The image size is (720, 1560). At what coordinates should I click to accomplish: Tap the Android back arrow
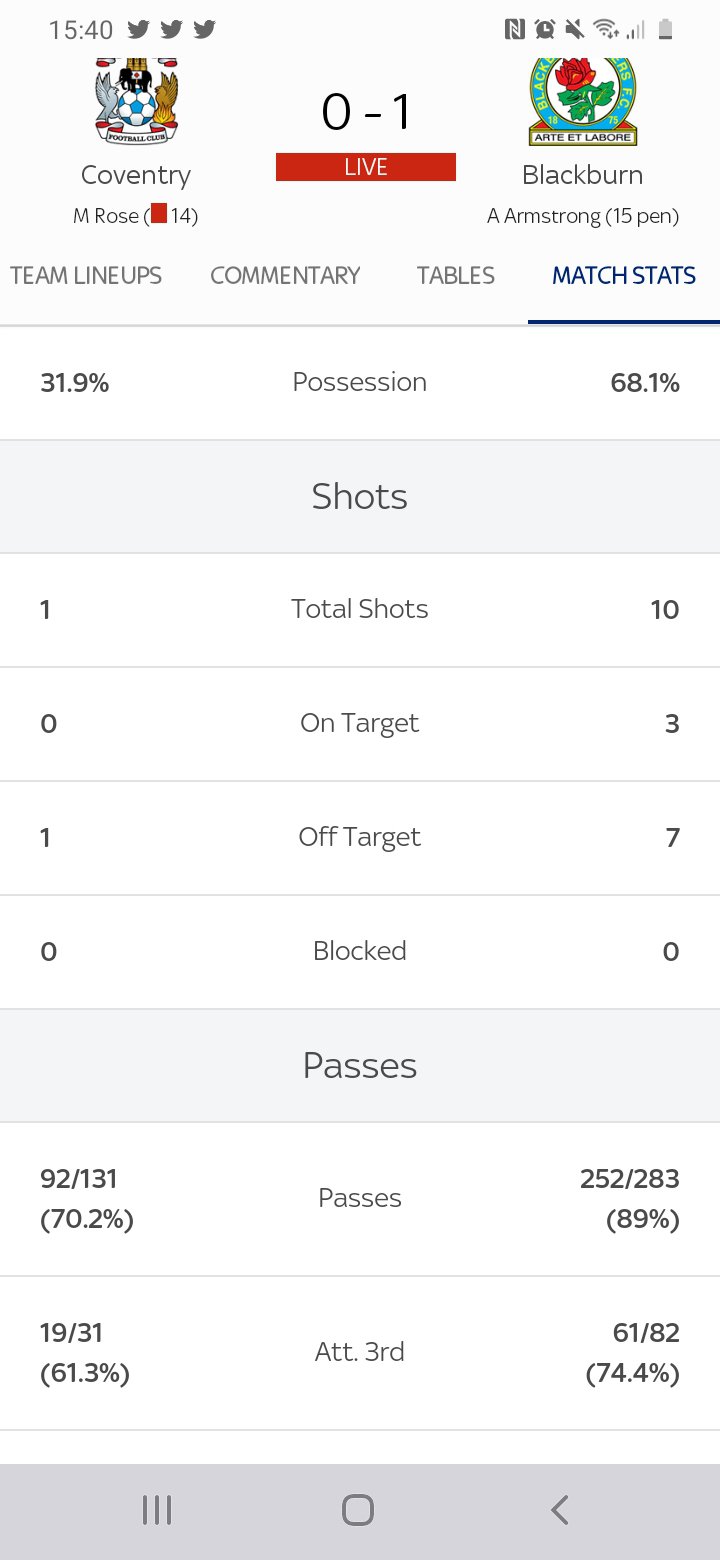pyautogui.click(x=560, y=1510)
